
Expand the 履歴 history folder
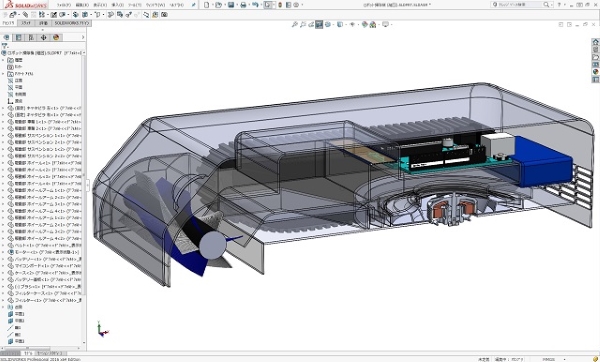[3, 60]
